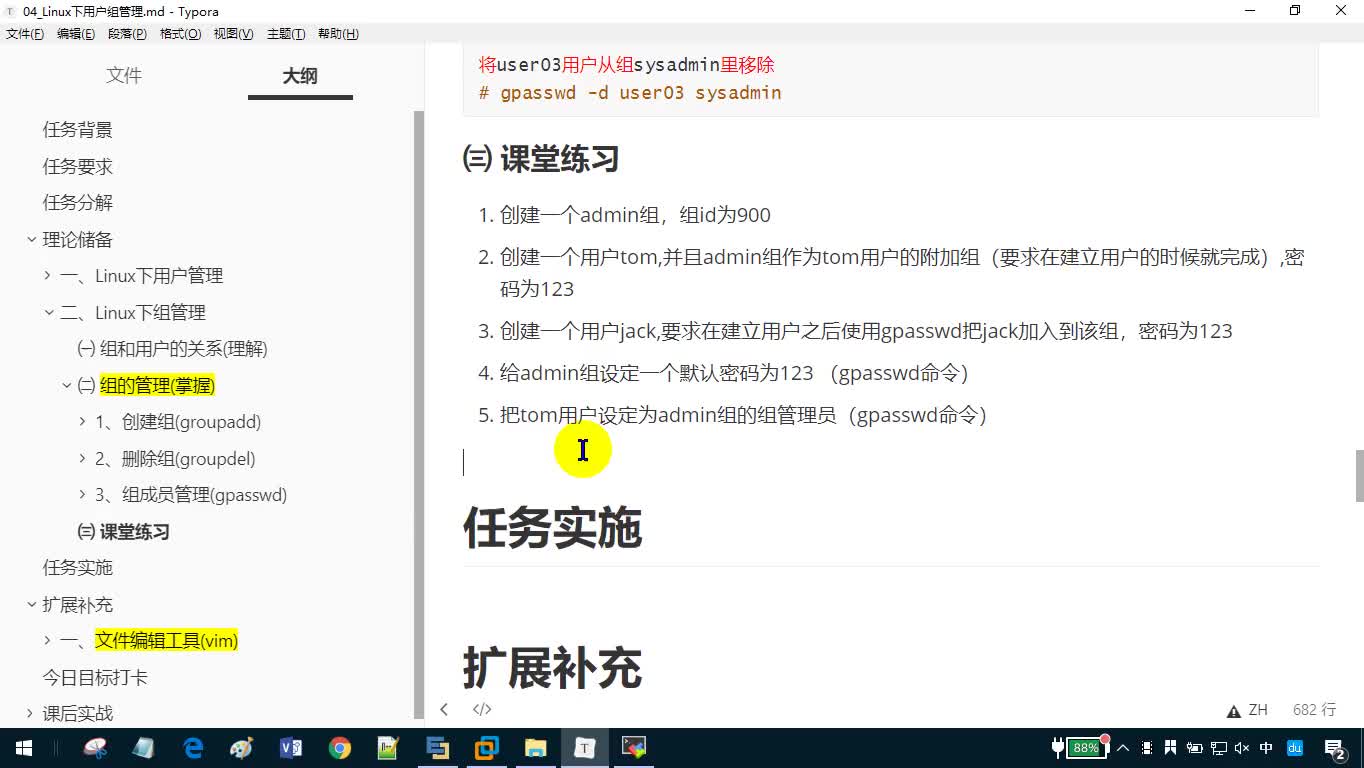This screenshot has width=1364, height=768.
Task: Open Windows Start menu
Action: point(23,748)
